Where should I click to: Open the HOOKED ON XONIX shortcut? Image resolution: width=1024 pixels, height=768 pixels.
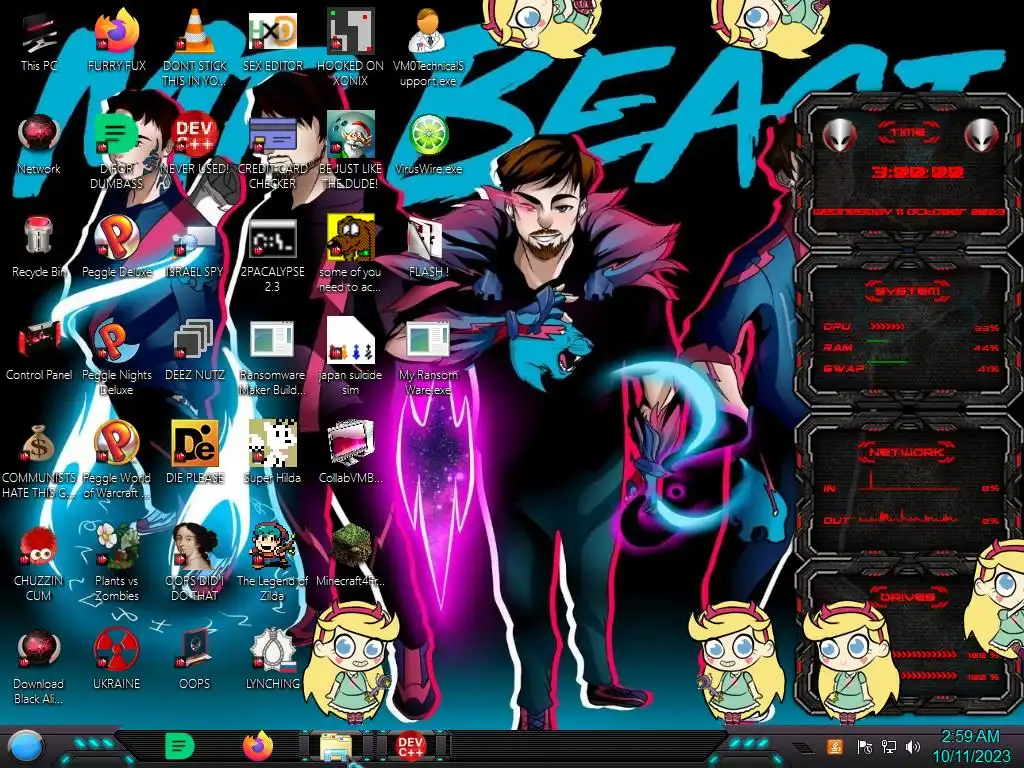point(351,32)
